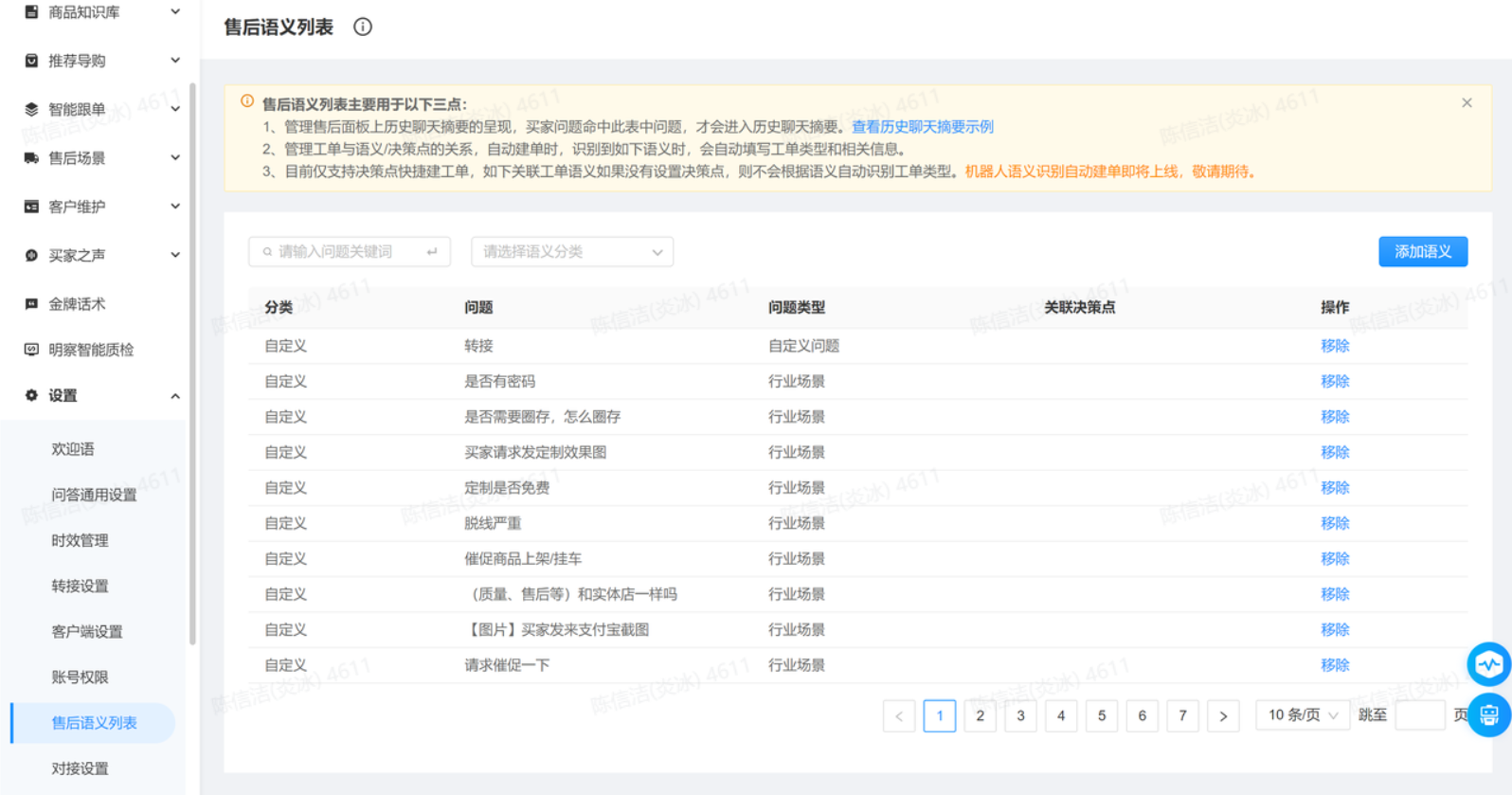The height and width of the screenshot is (795, 1512).
Task: Click the sidebar vertical scrollbar
Action: [x=193, y=364]
